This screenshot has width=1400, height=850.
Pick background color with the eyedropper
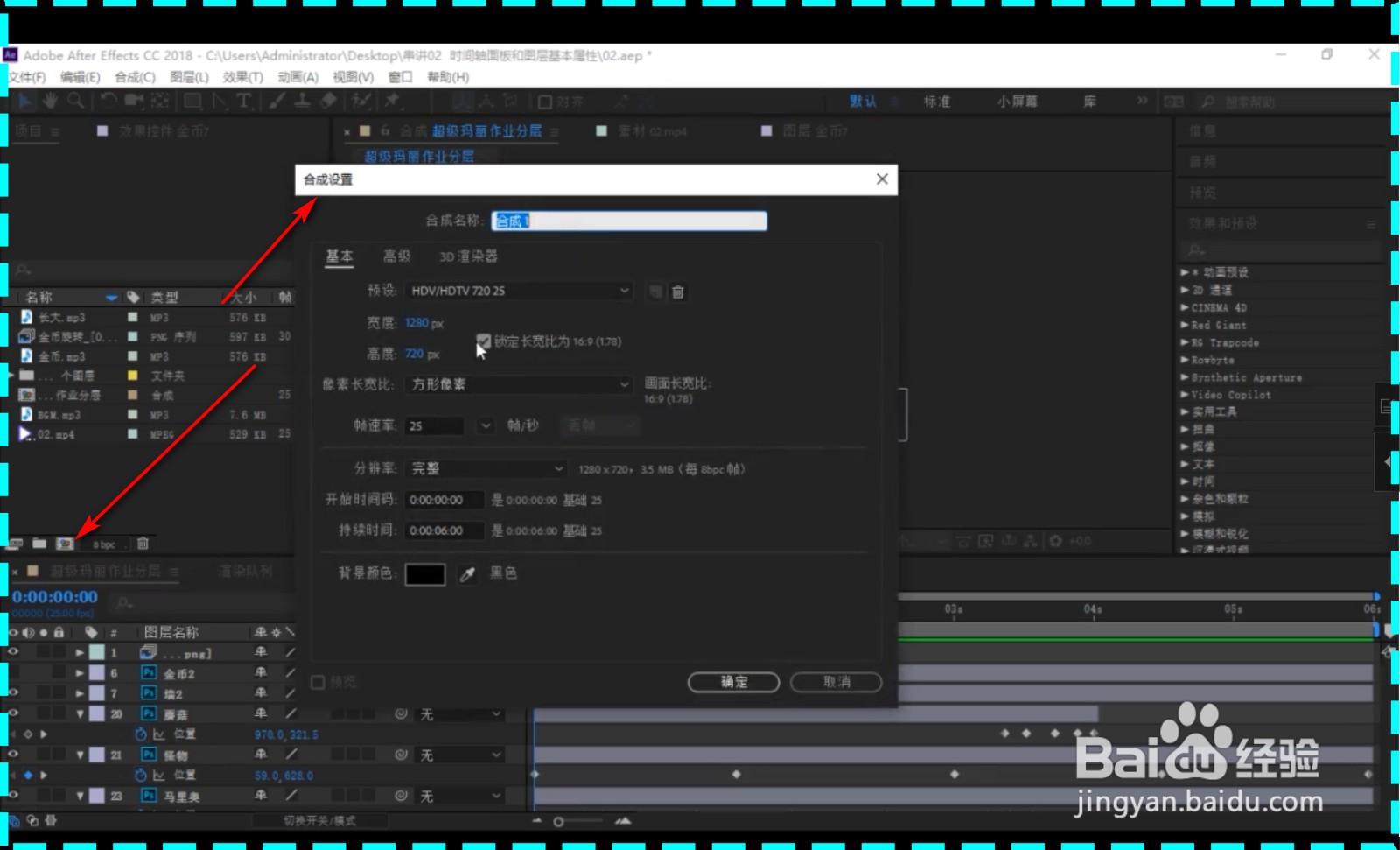(468, 574)
